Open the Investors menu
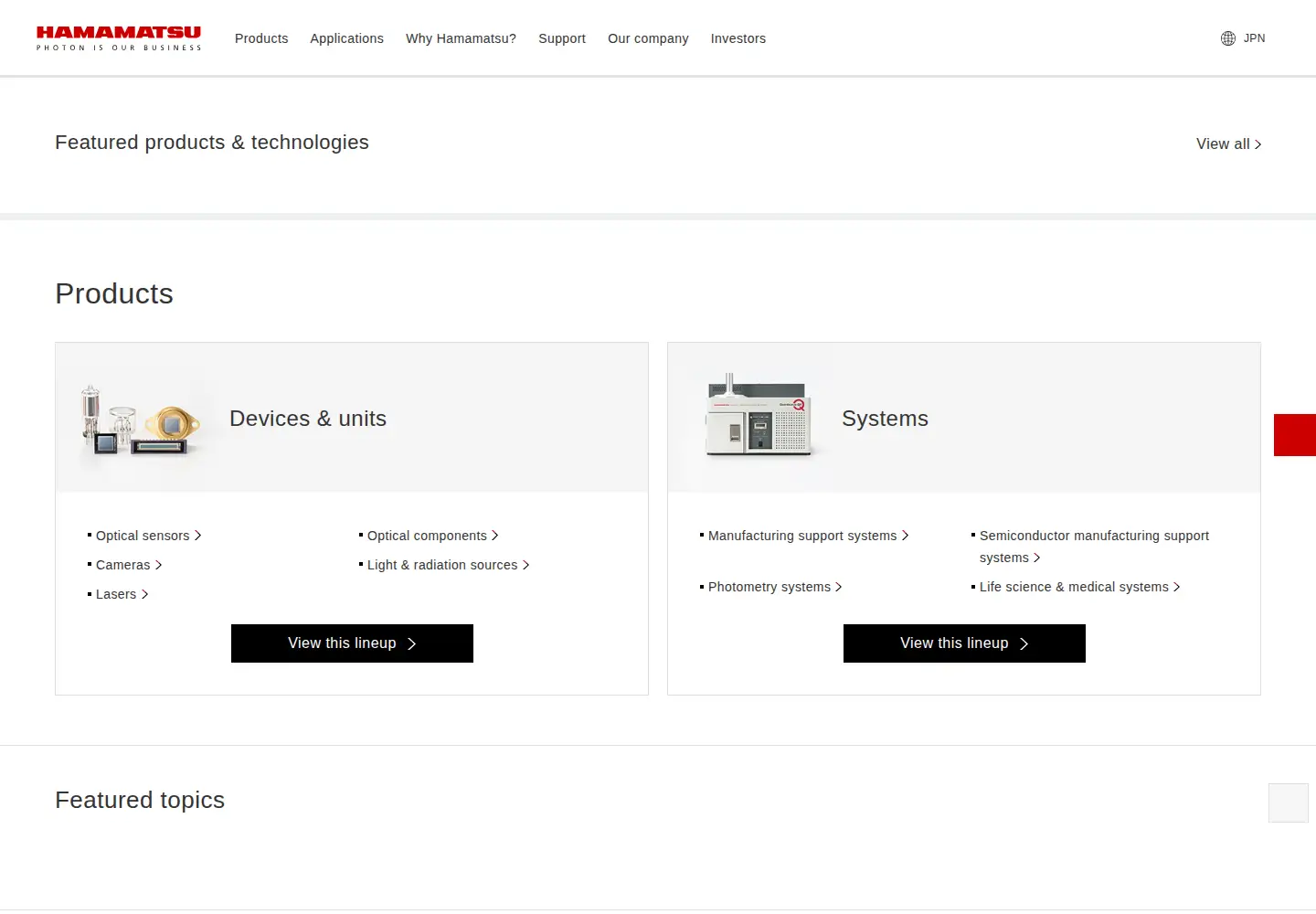The width and height of the screenshot is (1316, 914). coord(738,38)
